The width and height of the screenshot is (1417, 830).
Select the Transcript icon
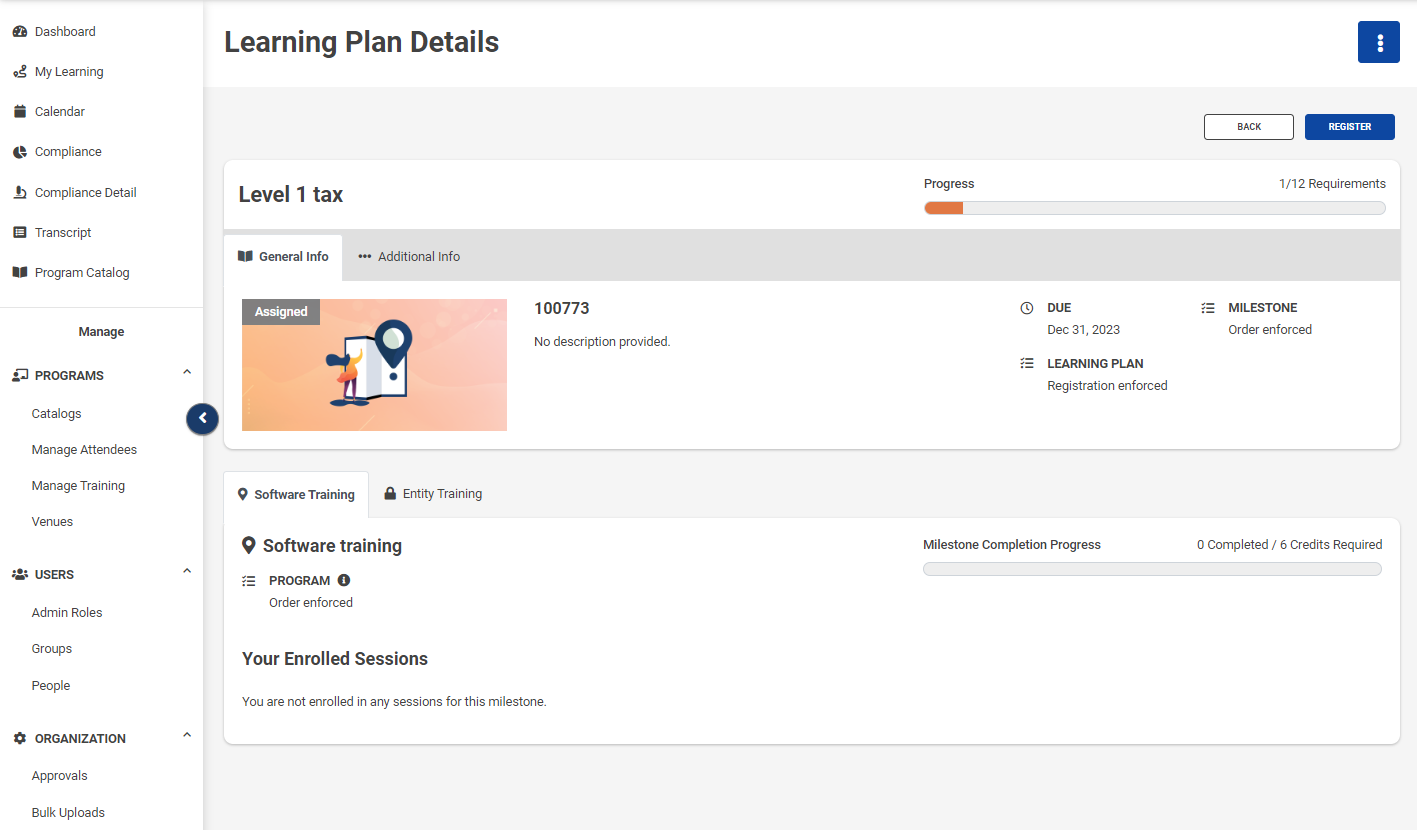pyautogui.click(x=20, y=232)
